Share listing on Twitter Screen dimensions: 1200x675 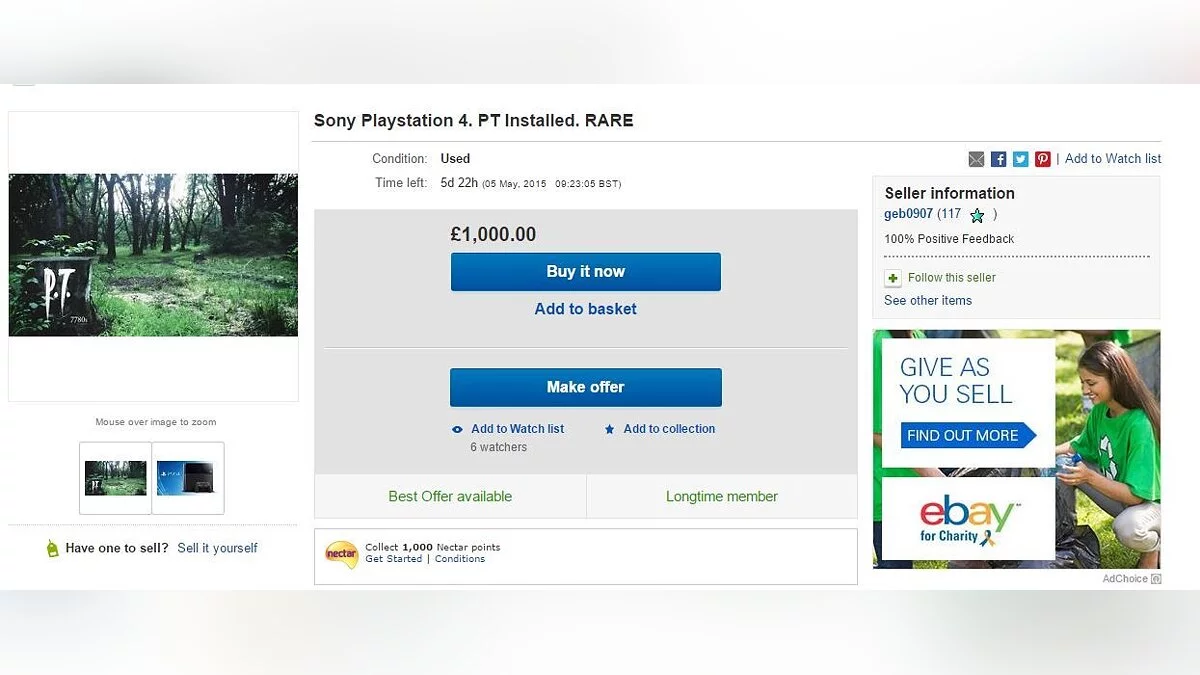(1020, 159)
